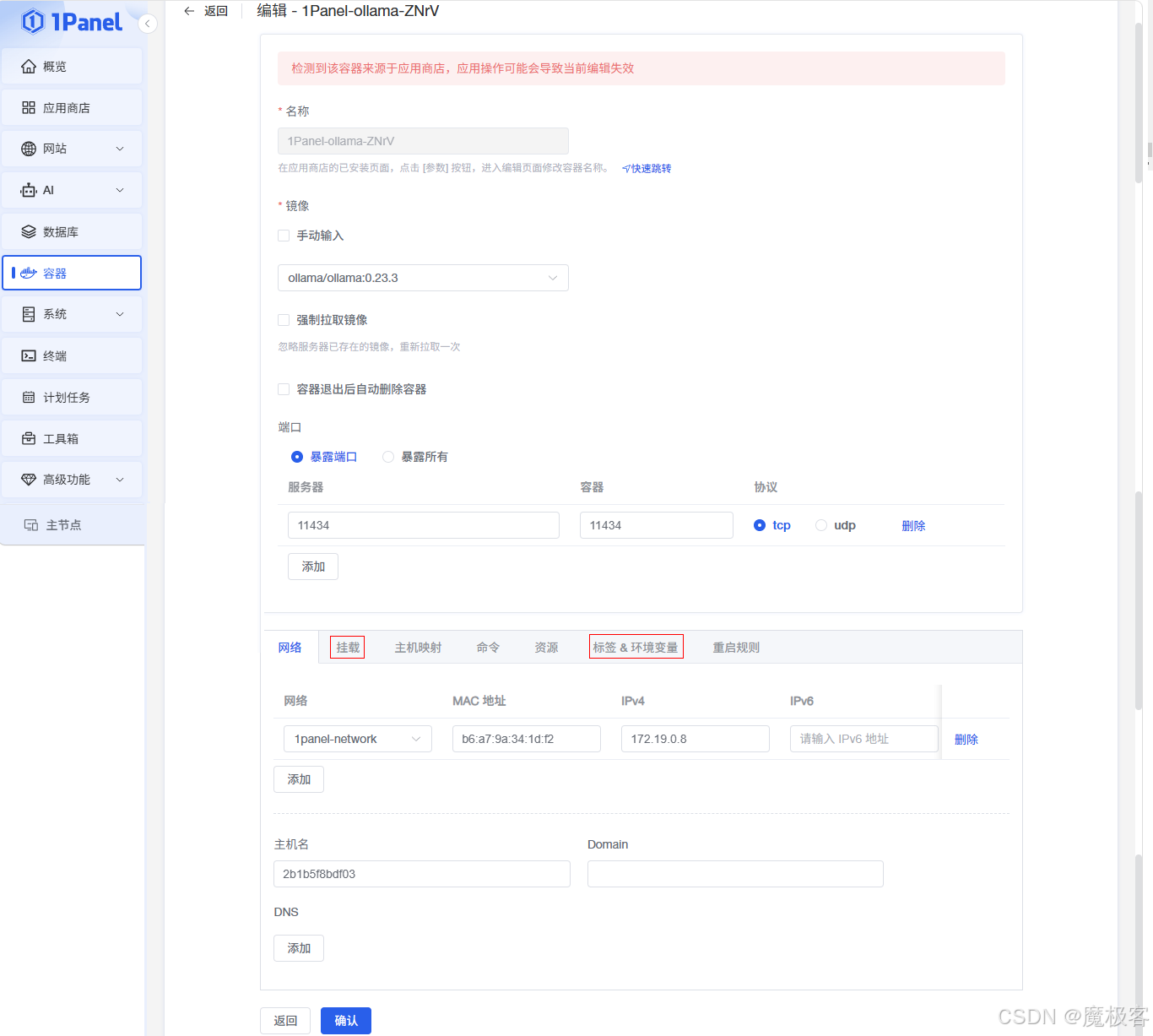Screen dimensions: 1153x1036
Task: Choose the udp protocol radio
Action: point(821,525)
